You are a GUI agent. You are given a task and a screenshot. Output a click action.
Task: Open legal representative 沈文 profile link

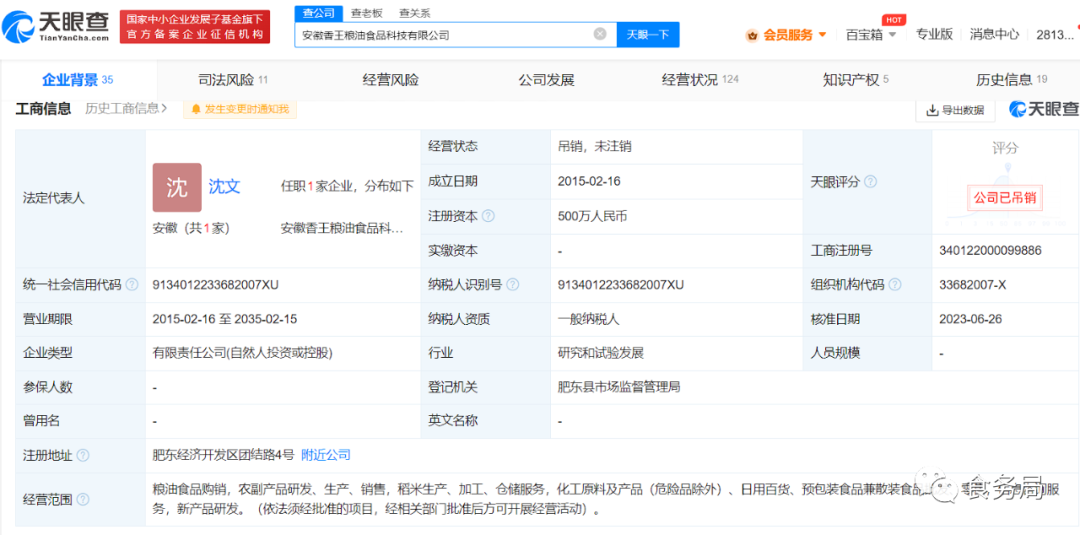click(225, 187)
